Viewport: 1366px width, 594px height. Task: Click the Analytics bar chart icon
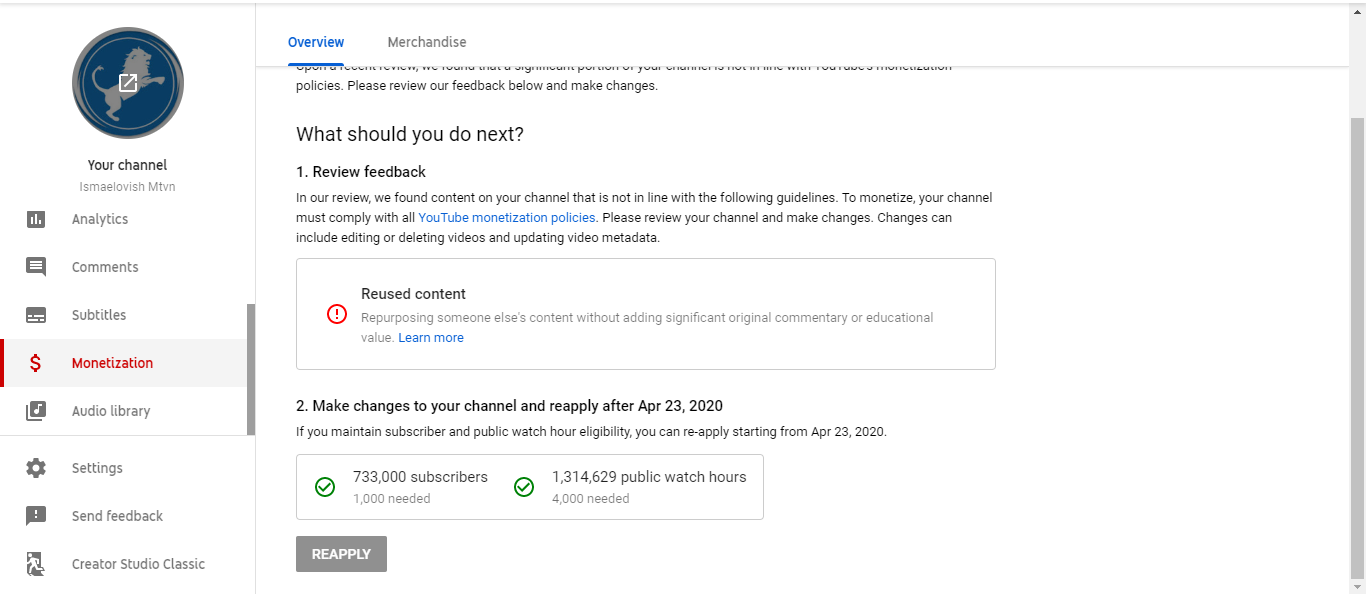[36, 219]
